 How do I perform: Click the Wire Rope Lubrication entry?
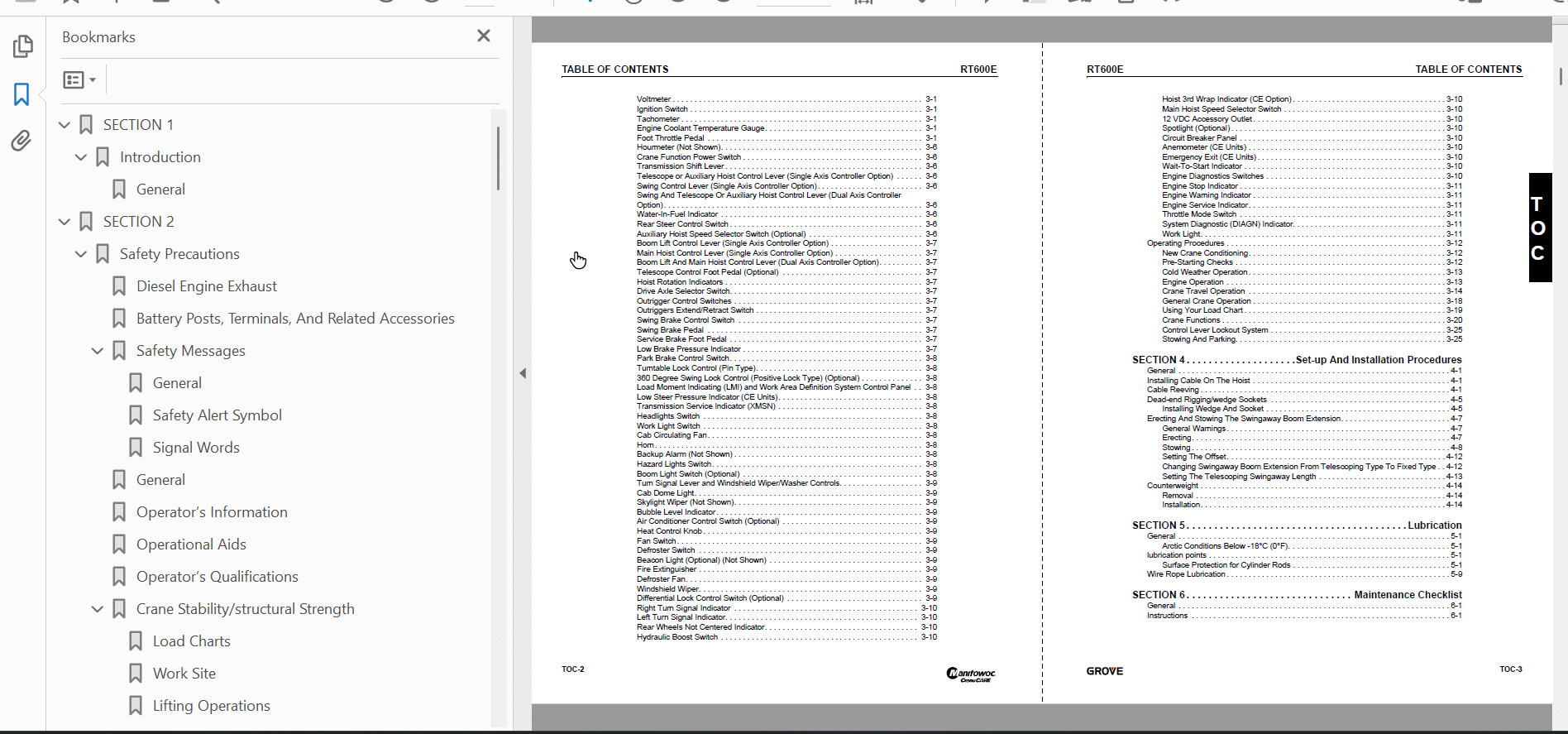coord(1304,574)
